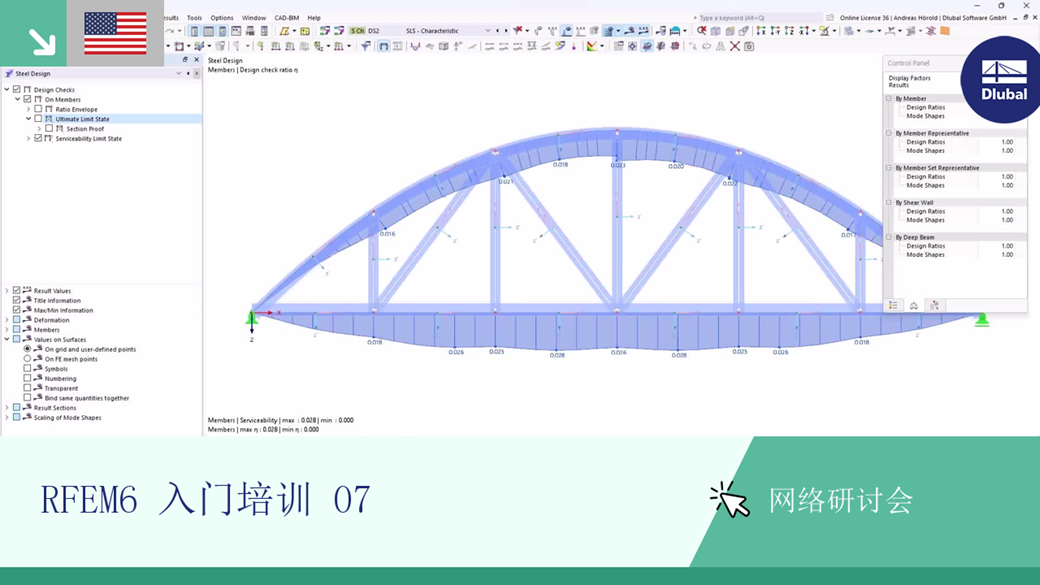The width and height of the screenshot is (1040, 585).
Task: Click the filter funnel icon in second toolbar
Action: (365, 46)
